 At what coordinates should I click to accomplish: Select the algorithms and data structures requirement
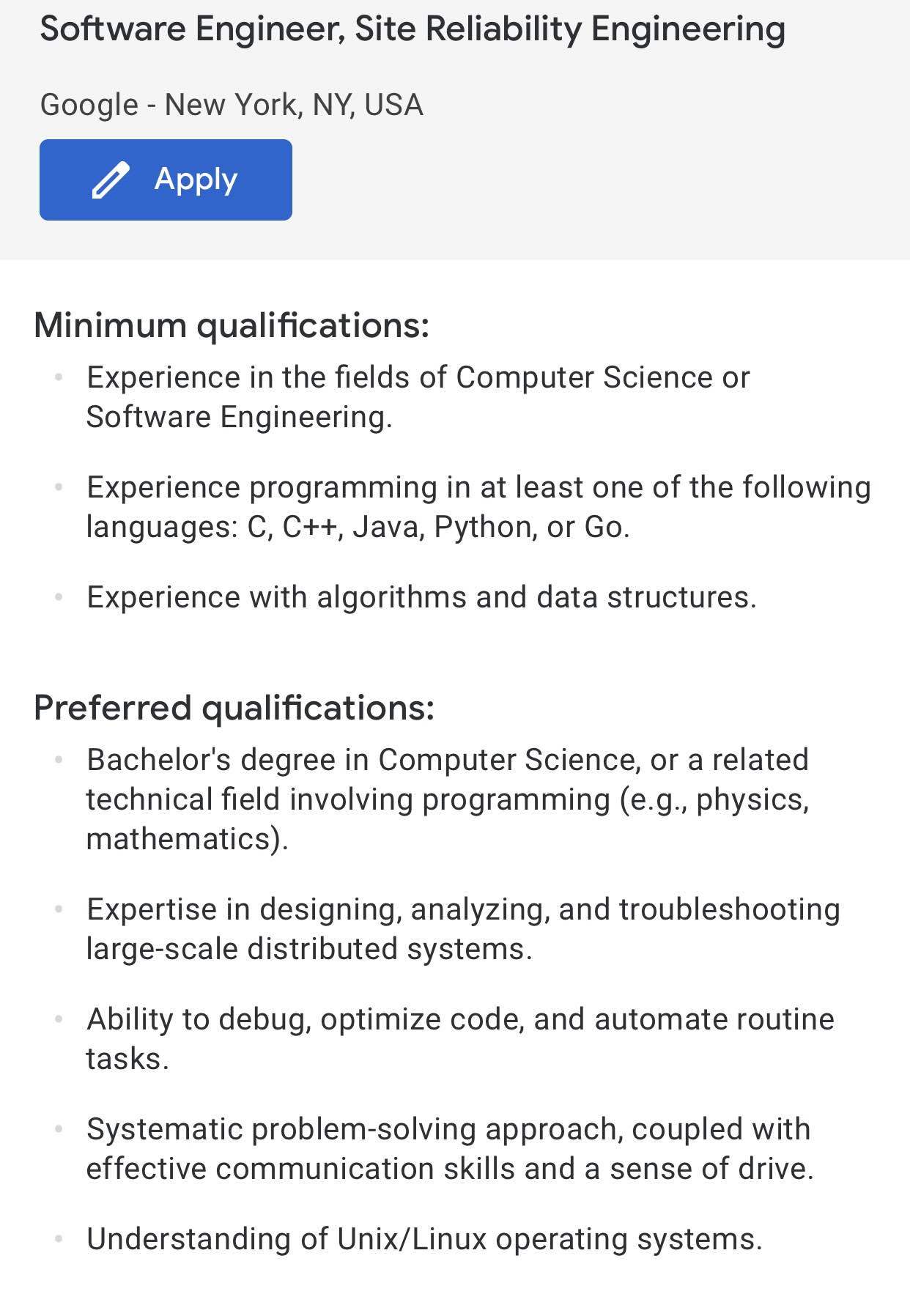pyautogui.click(x=421, y=597)
